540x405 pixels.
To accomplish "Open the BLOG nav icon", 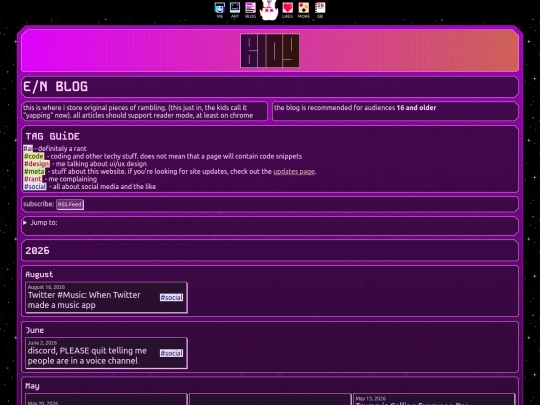I will pos(250,10).
